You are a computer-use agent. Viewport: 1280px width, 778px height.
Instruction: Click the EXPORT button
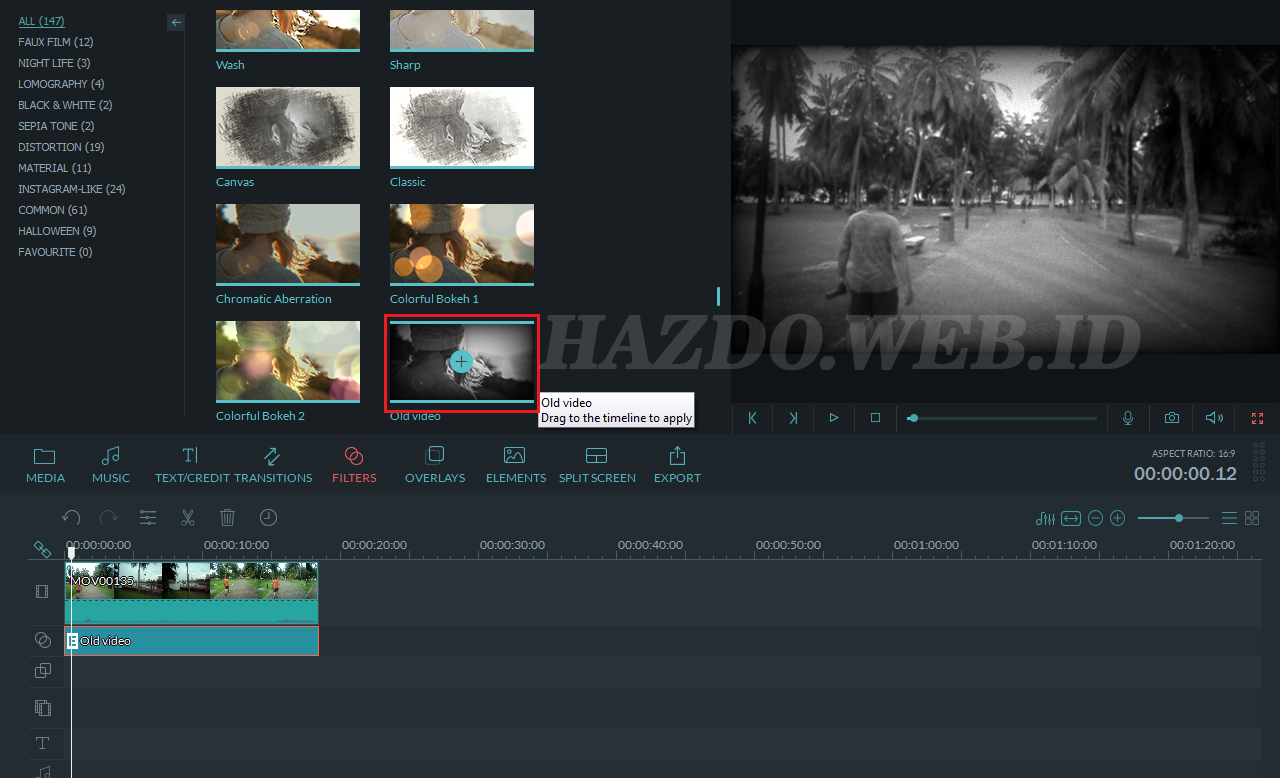pos(677,465)
